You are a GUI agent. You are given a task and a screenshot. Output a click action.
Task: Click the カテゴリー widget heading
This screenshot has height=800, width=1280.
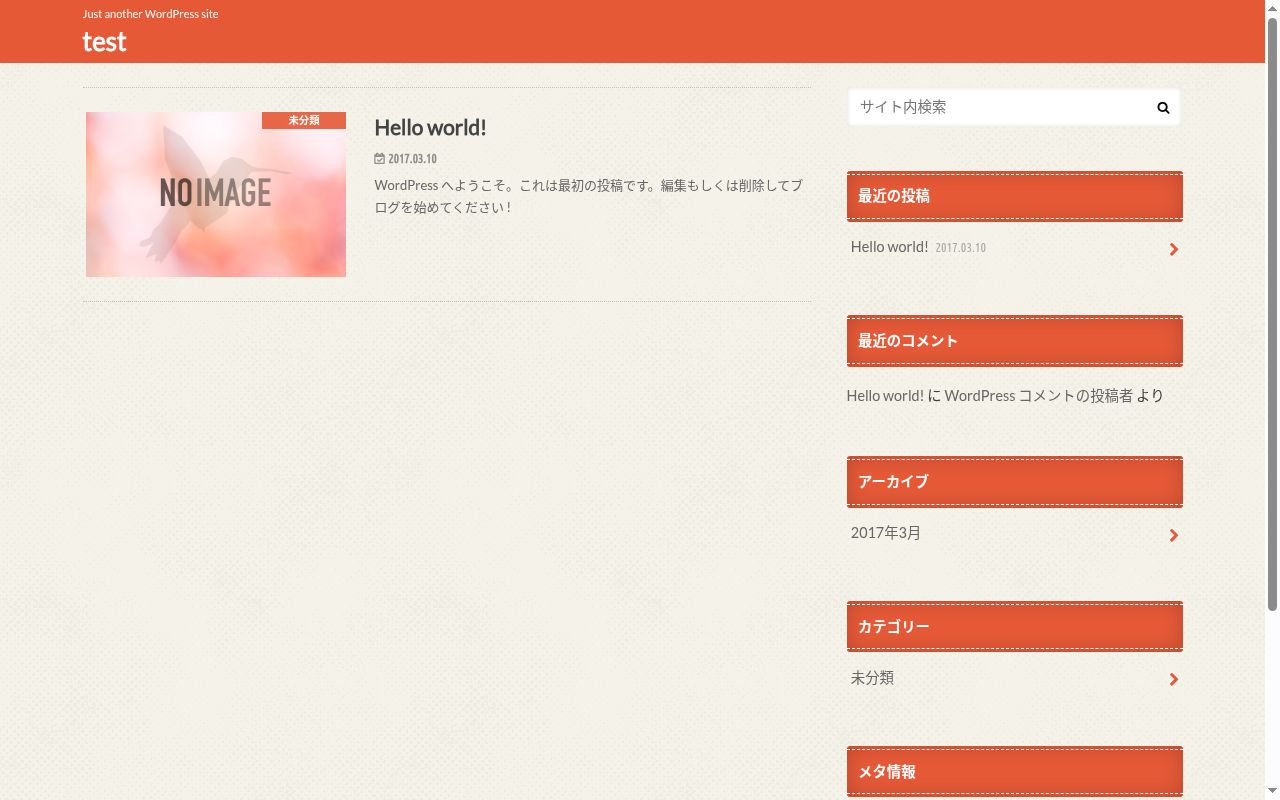pyautogui.click(x=1014, y=627)
